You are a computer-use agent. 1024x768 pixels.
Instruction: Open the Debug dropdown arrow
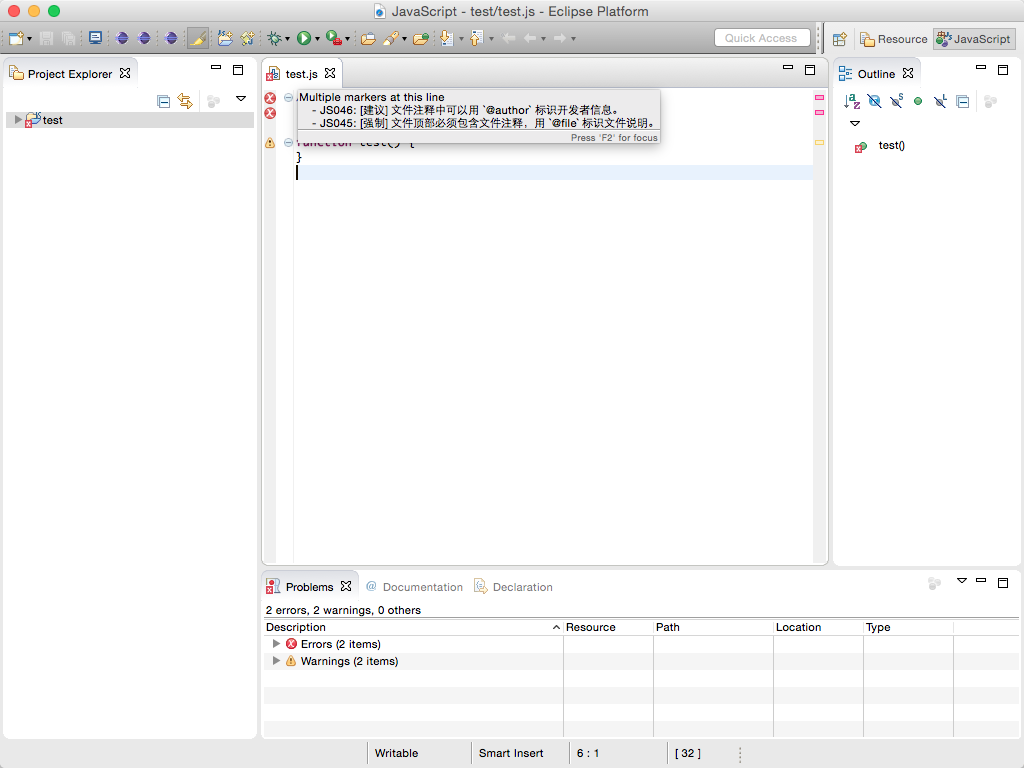(x=287, y=39)
